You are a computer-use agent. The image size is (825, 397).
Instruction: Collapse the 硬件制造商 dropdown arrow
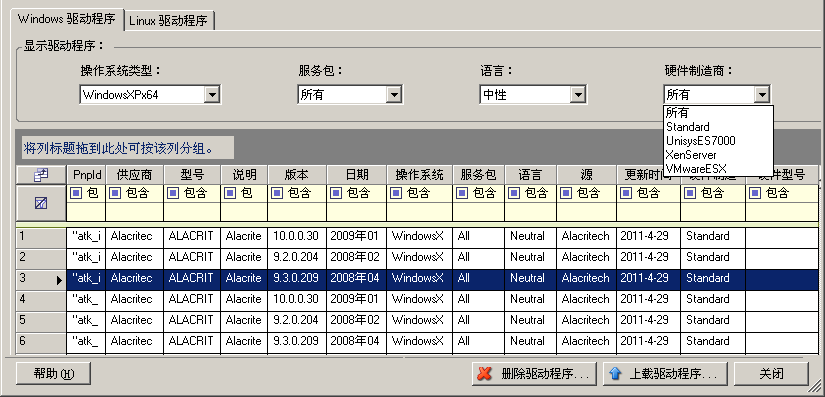[x=761, y=95]
